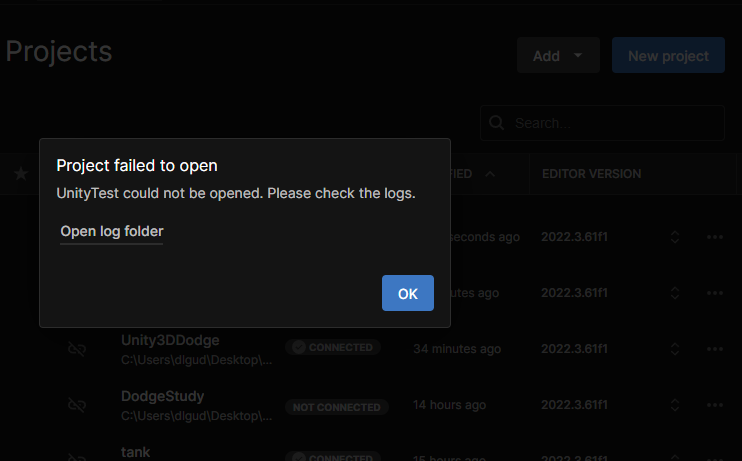Click NOT CONNECTED badge for DodgeStudy
742x461 pixels.
tap(336, 407)
